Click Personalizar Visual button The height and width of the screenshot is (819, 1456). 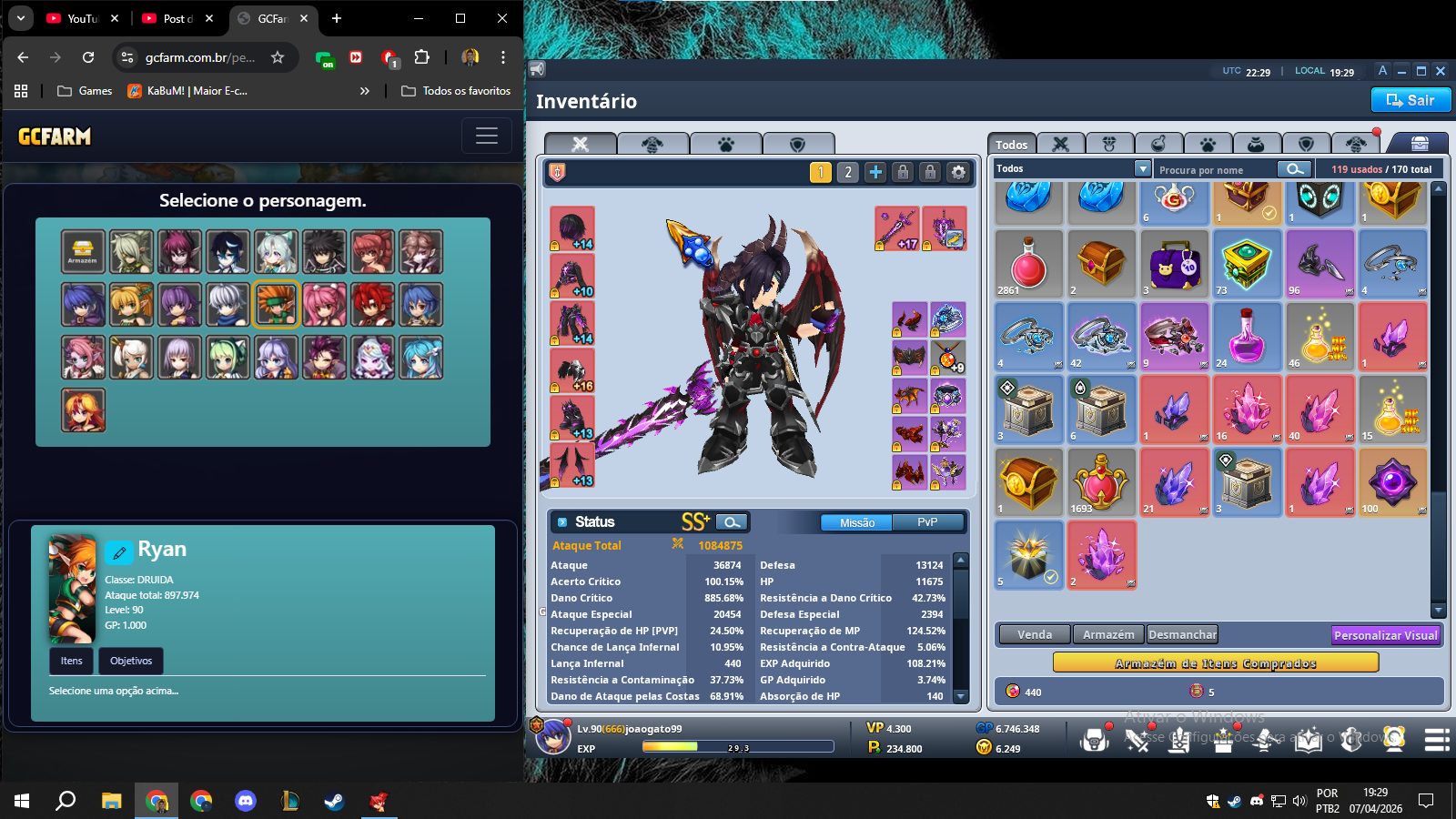pos(1386,635)
